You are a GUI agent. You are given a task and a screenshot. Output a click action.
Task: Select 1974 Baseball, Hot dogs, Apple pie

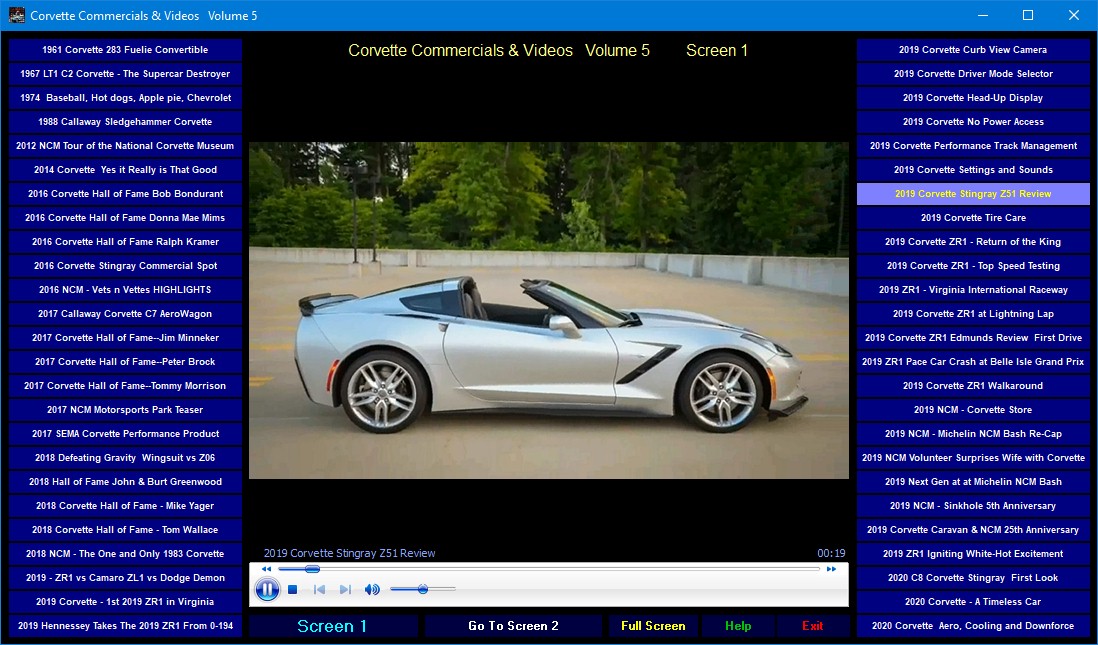click(x=125, y=98)
